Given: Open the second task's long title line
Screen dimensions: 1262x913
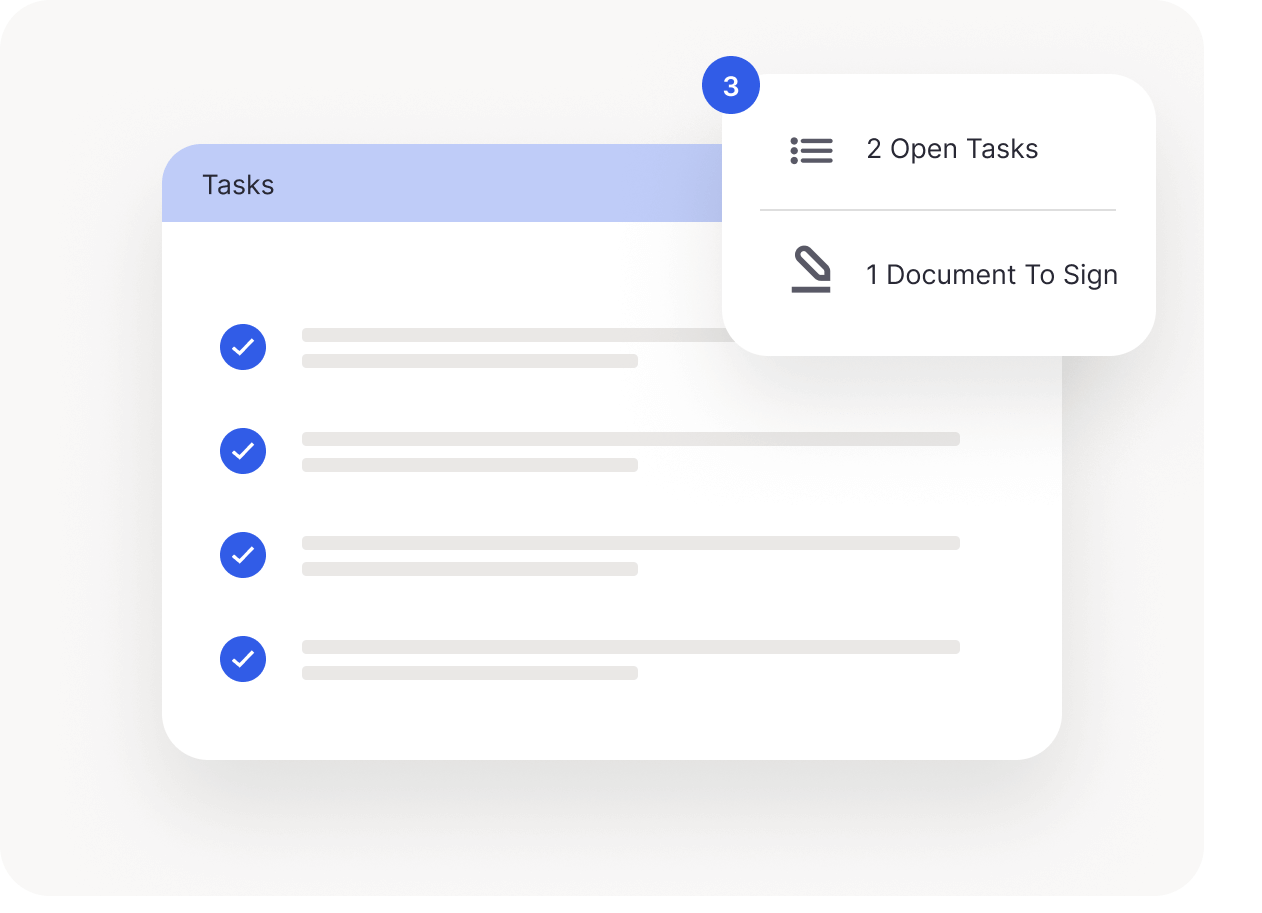Looking at the screenshot, I should [x=630, y=439].
